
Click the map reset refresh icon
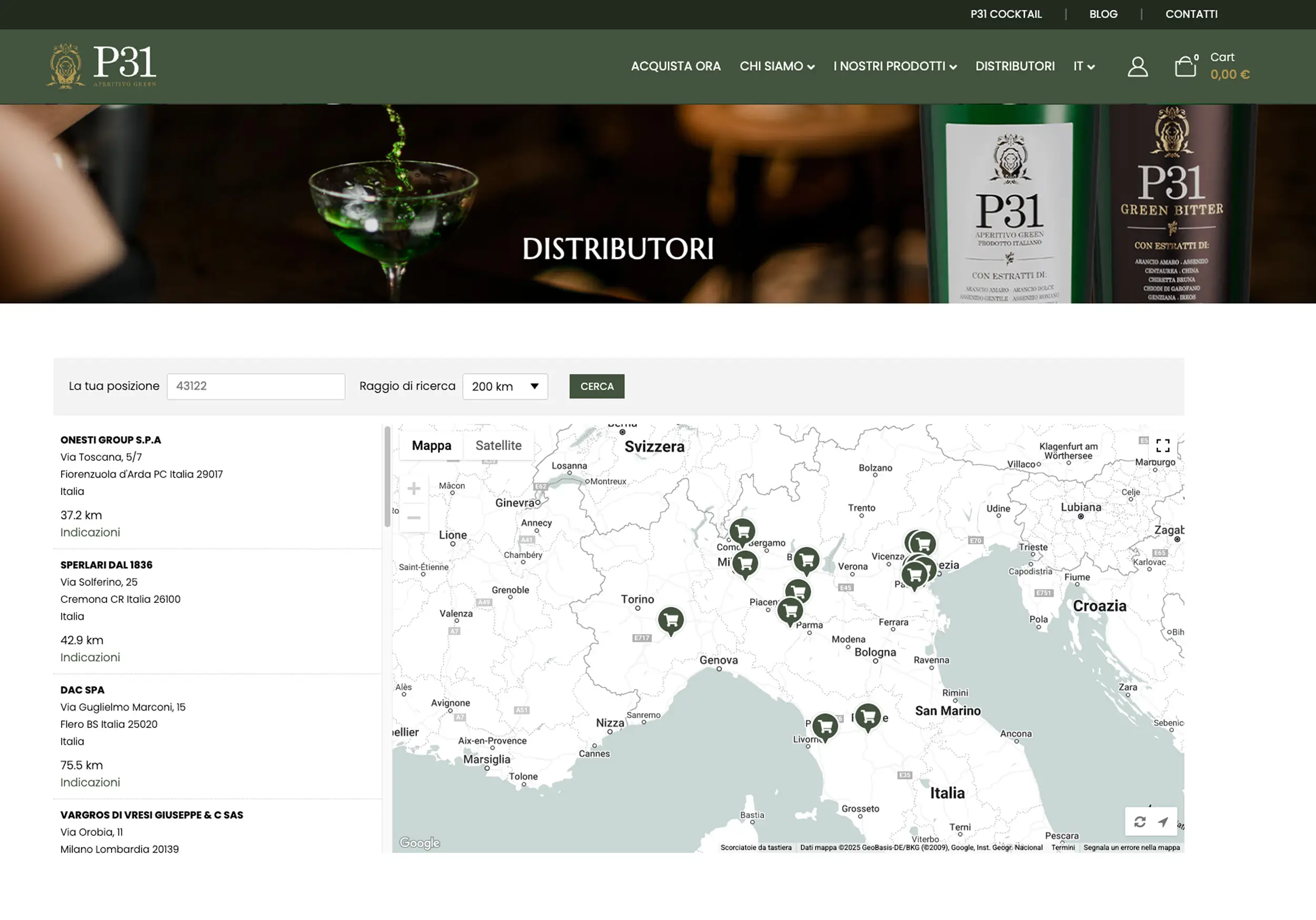pyautogui.click(x=1140, y=822)
